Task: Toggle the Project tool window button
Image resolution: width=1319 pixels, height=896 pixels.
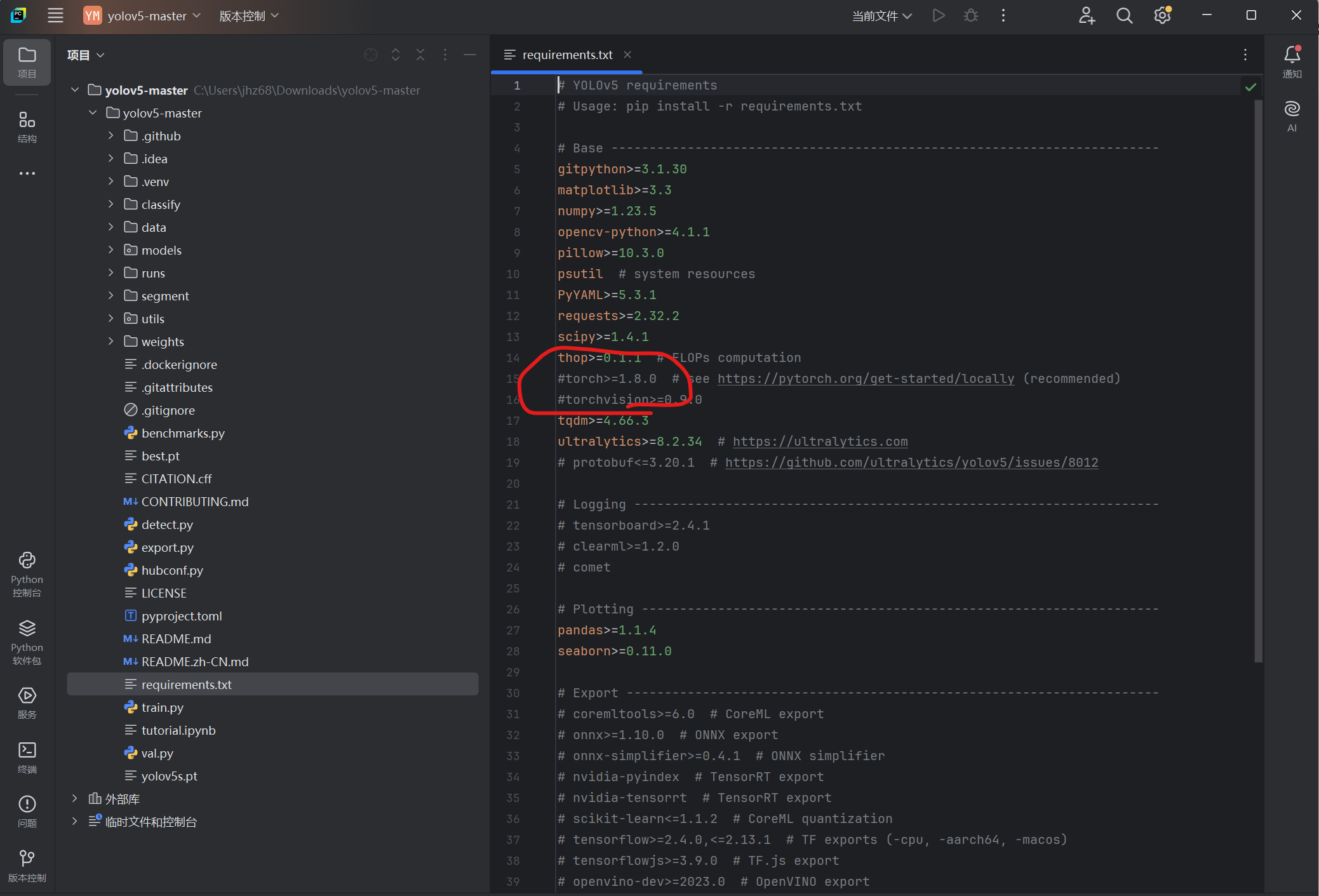Action: (x=27, y=62)
